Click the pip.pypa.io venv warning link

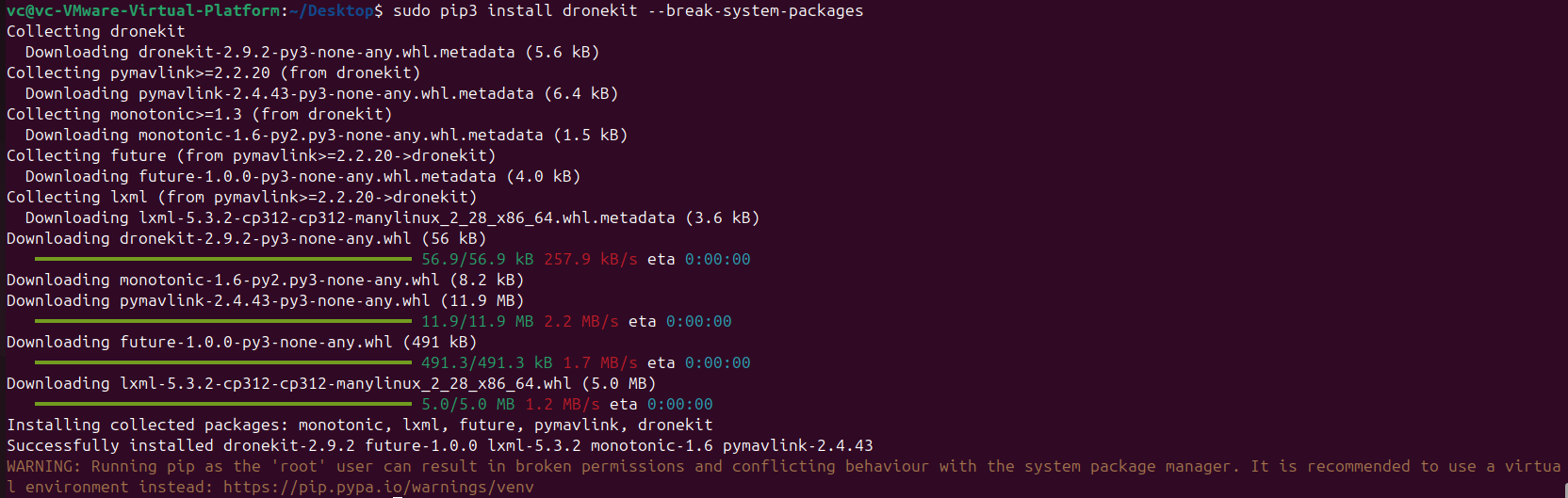coord(379,487)
